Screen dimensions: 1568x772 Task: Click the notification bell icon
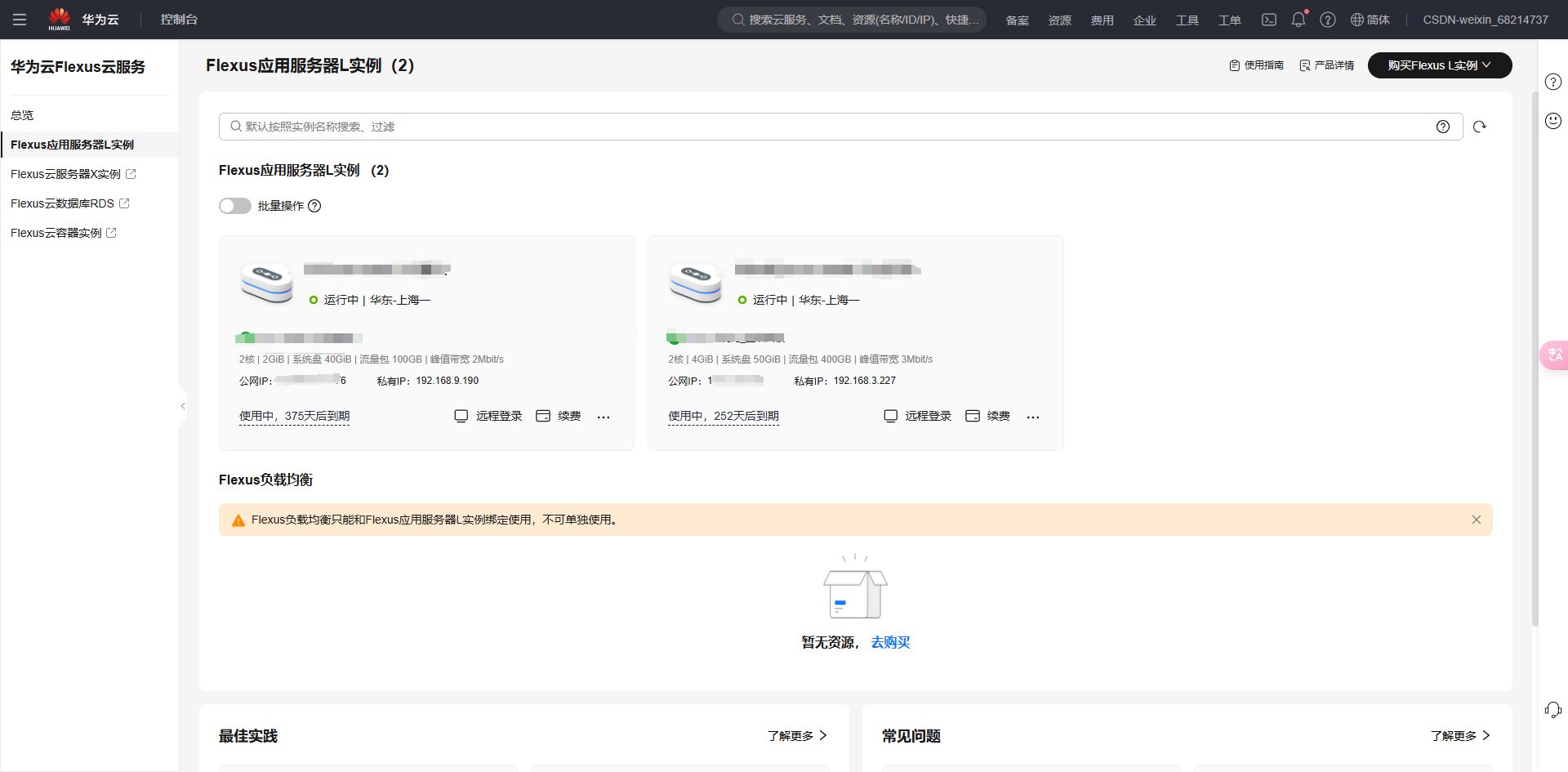(1298, 20)
